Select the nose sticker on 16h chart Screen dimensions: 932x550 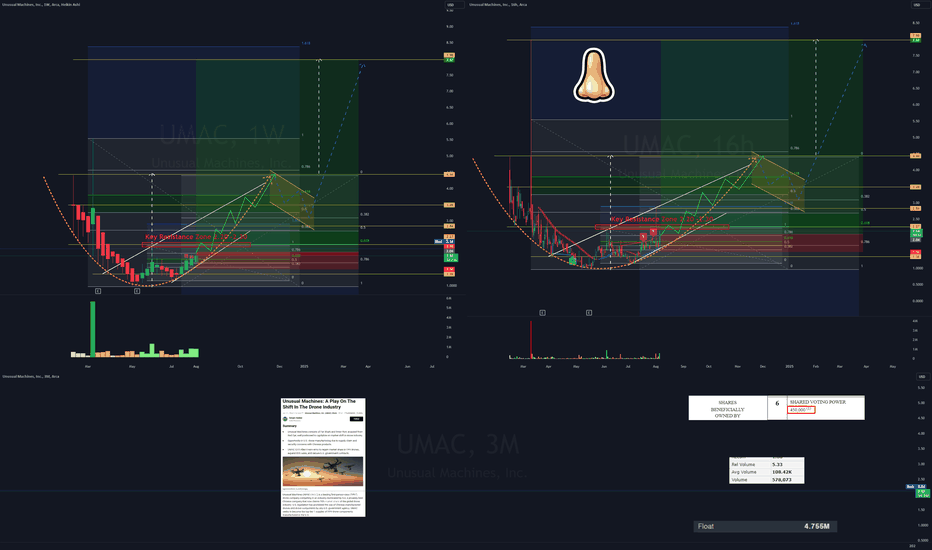(x=594, y=76)
